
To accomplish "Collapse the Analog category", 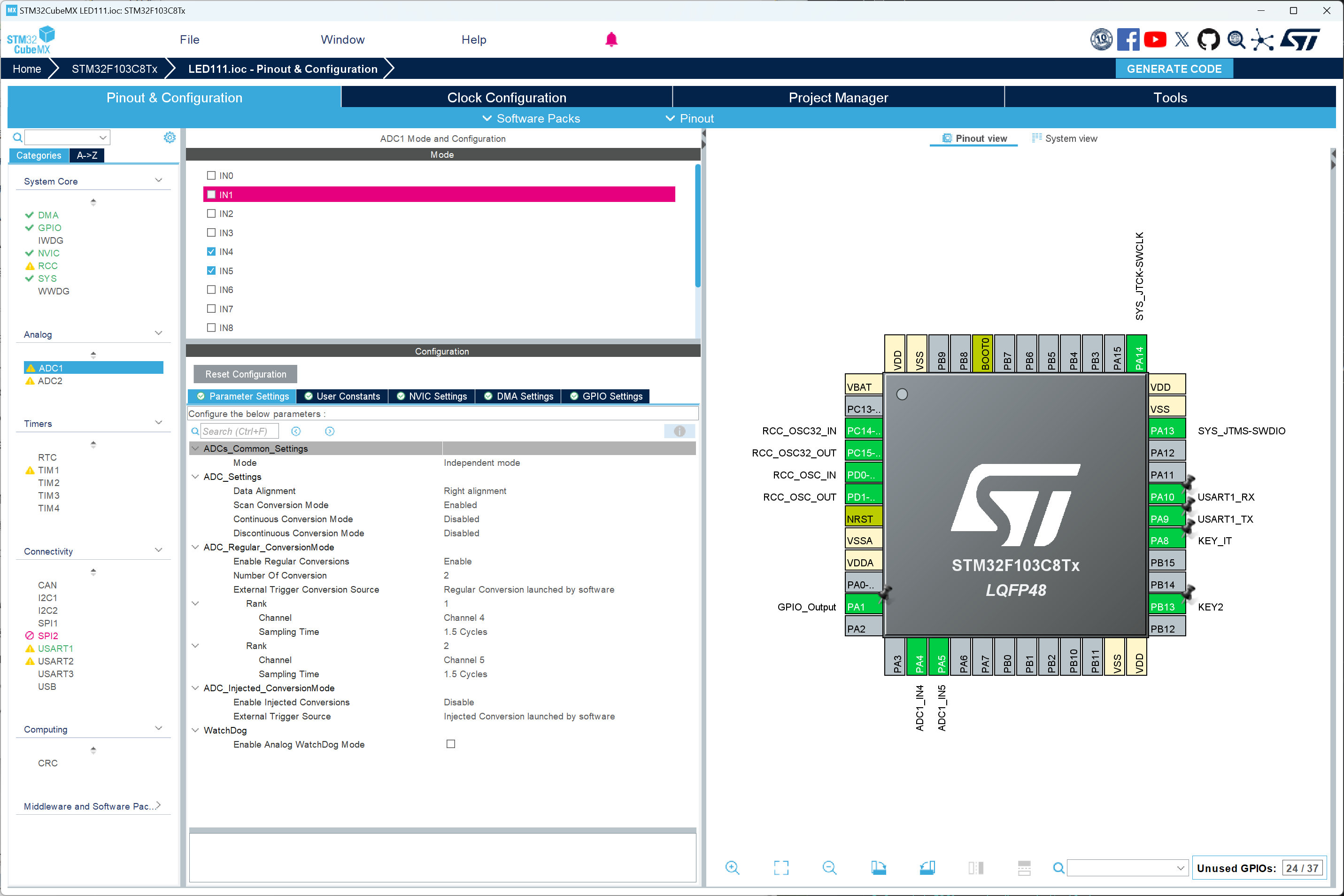I will [x=158, y=333].
